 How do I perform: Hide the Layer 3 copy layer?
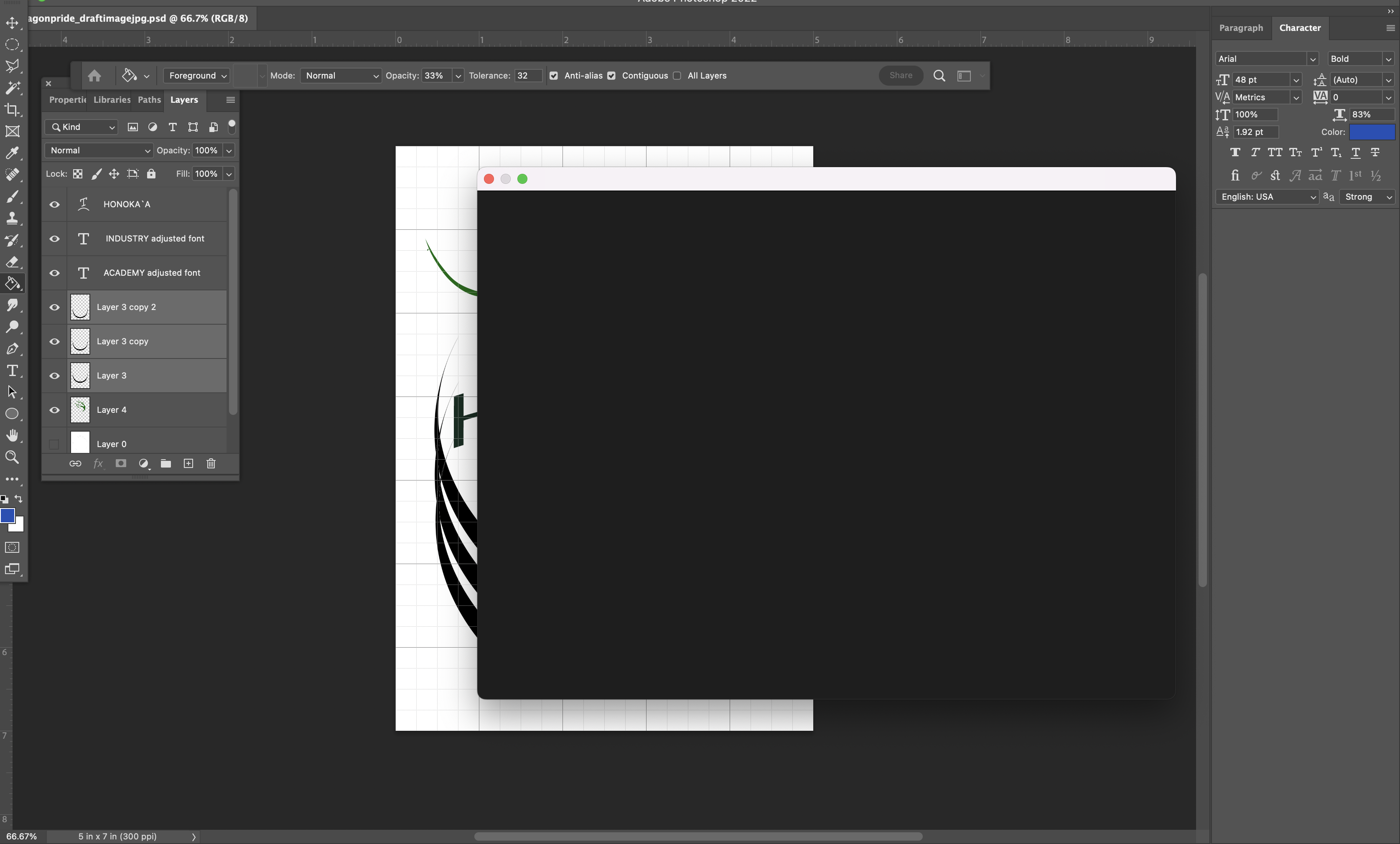[55, 341]
